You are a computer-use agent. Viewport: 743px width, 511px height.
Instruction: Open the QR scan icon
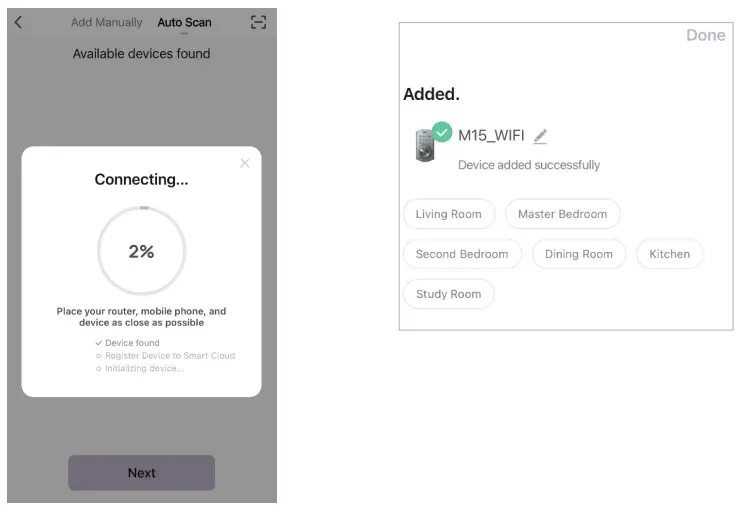(x=258, y=22)
